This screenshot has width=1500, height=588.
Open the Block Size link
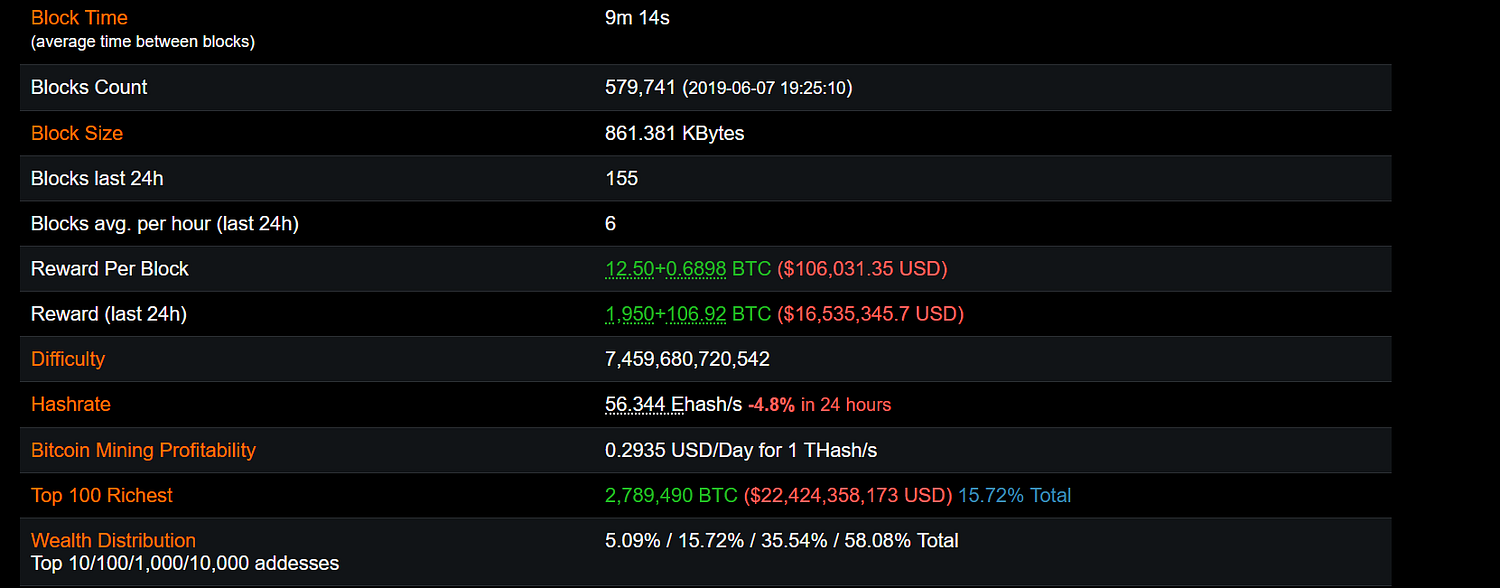click(x=77, y=133)
